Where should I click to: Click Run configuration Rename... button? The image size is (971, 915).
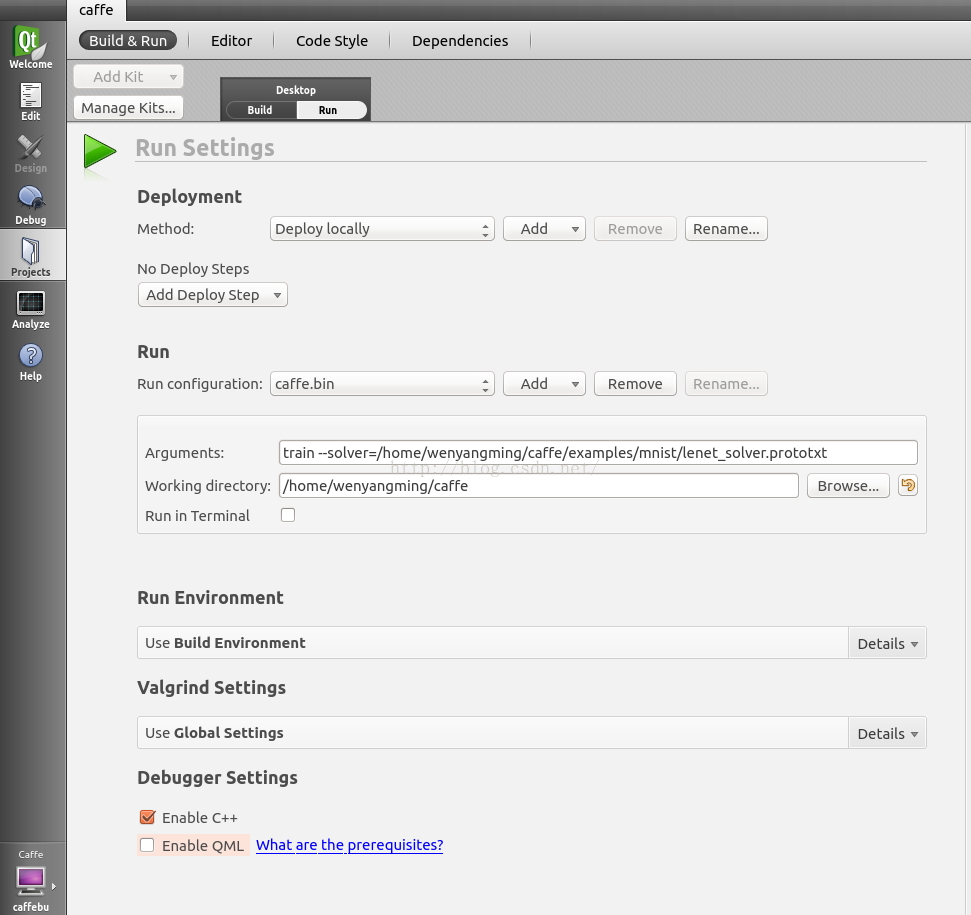pos(726,384)
